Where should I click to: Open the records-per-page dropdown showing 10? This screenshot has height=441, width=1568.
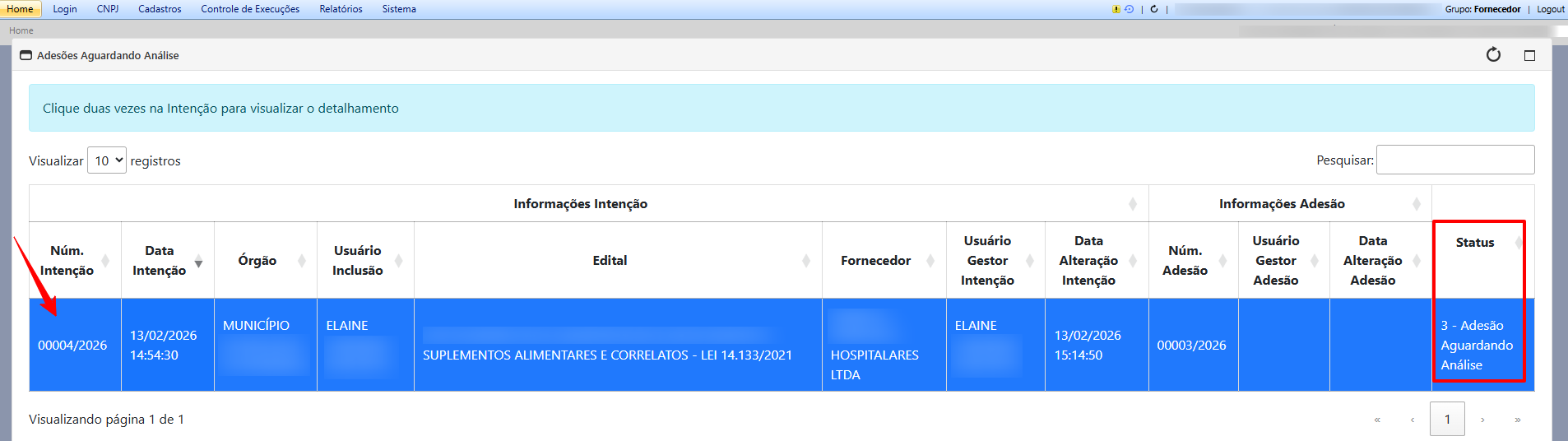click(x=107, y=160)
